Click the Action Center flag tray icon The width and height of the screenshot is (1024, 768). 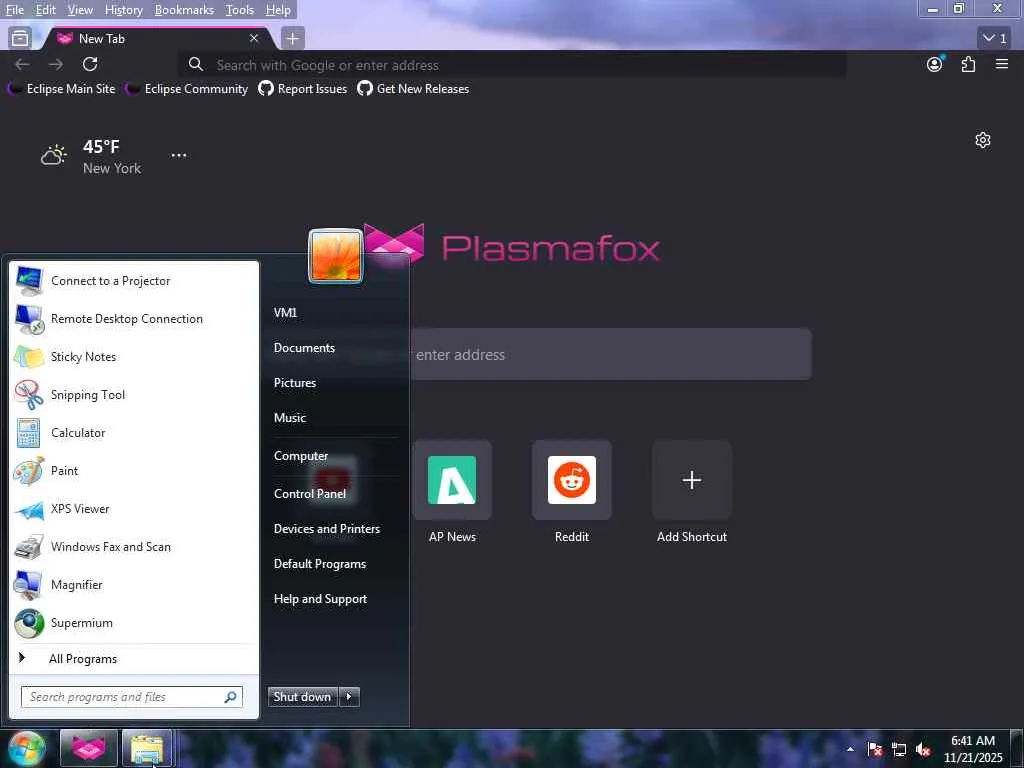point(875,749)
